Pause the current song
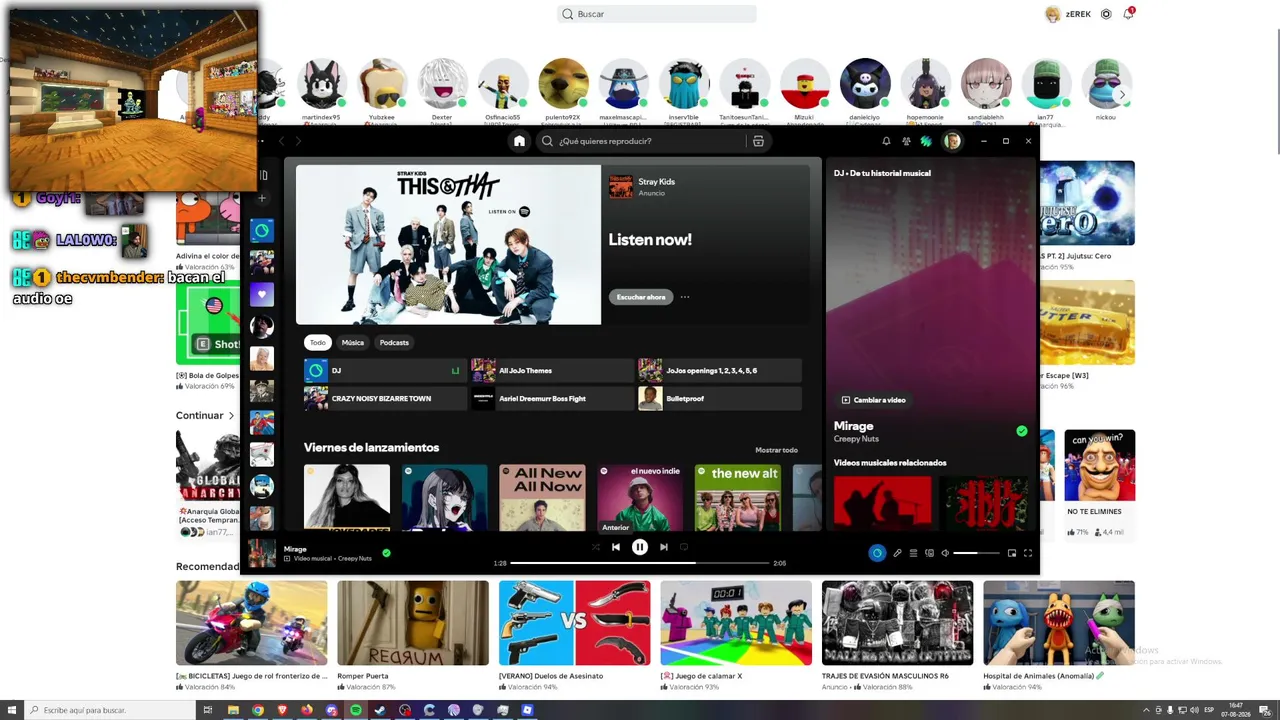Image resolution: width=1280 pixels, height=720 pixels. click(x=640, y=547)
